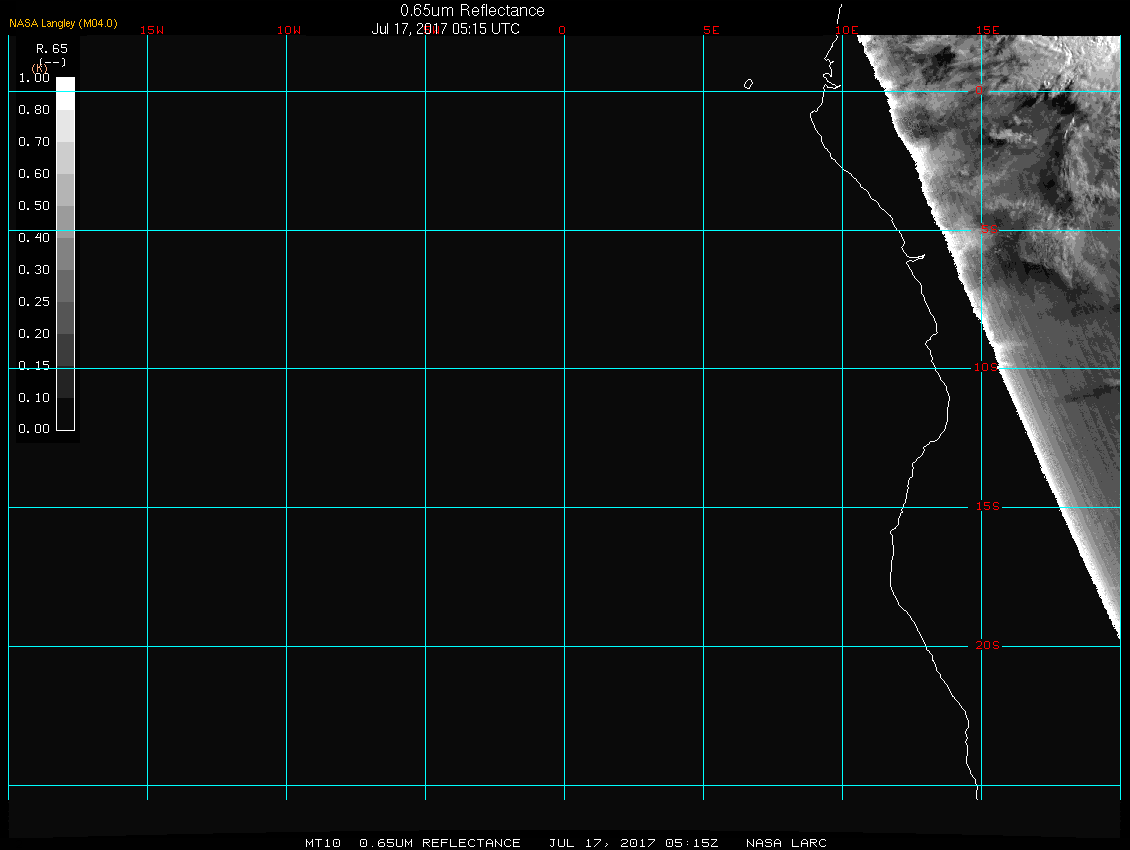Click the NASA LARC text in footer

click(x=787, y=843)
